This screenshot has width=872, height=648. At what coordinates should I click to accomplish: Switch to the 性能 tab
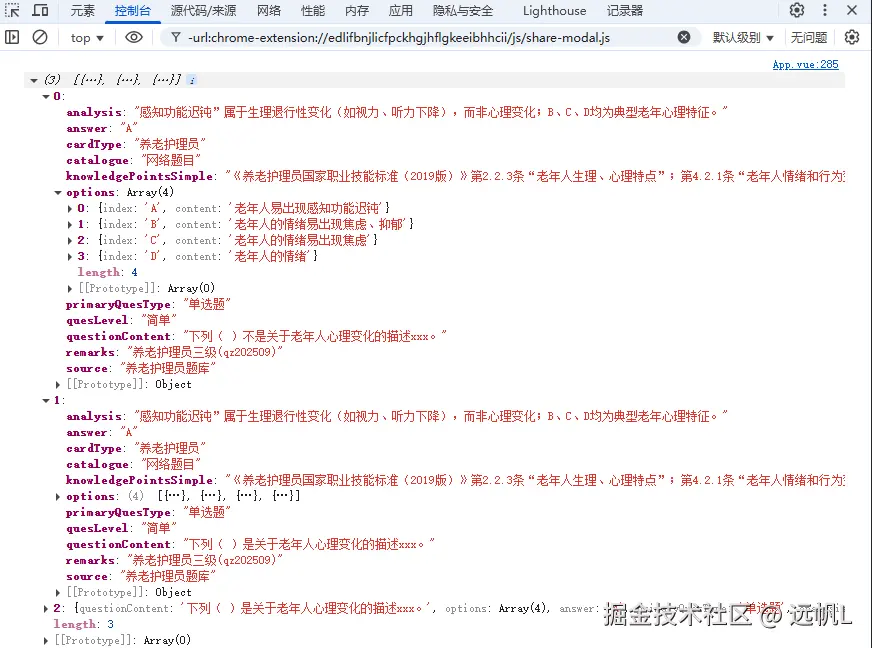(313, 11)
